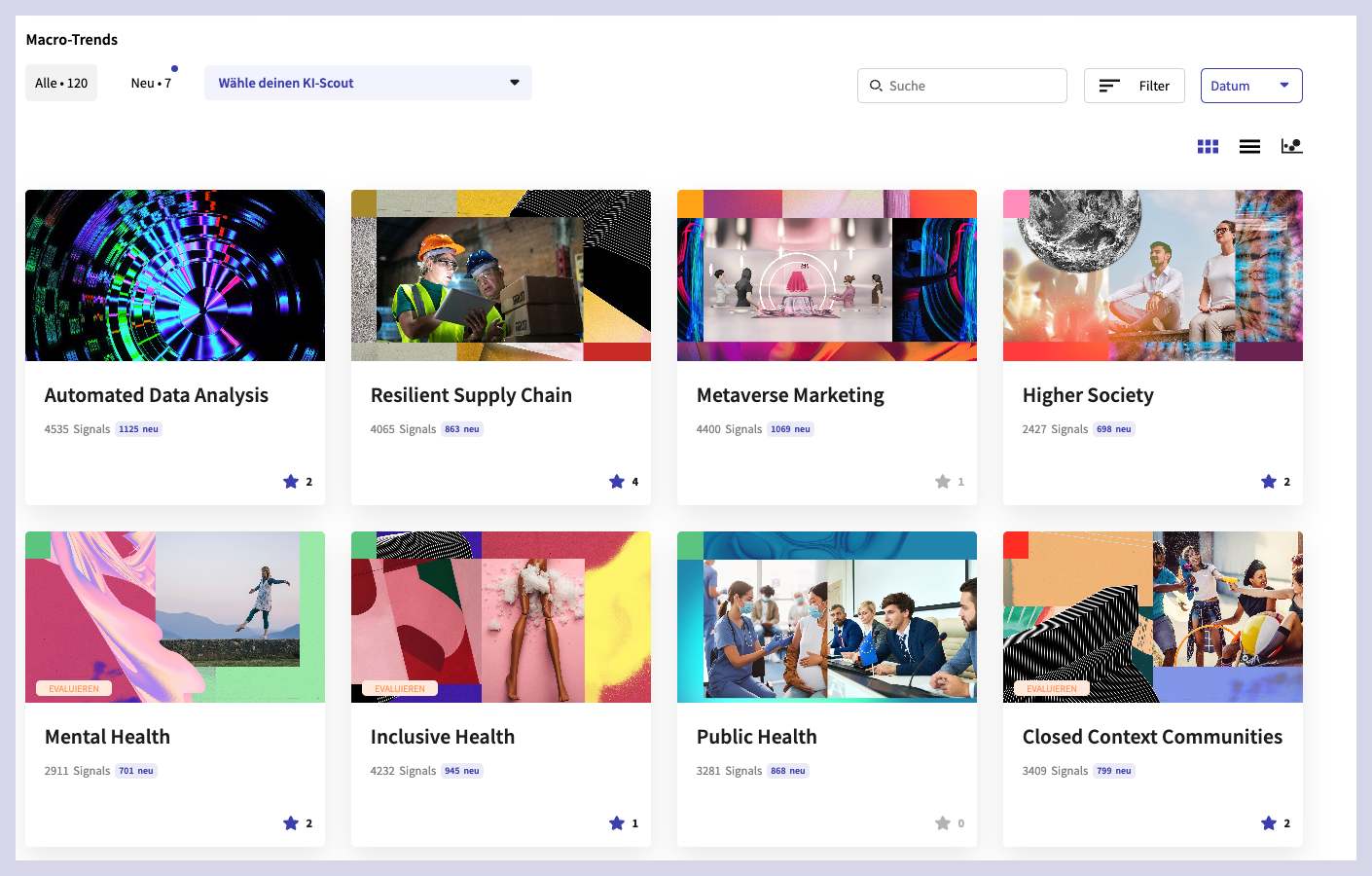This screenshot has width=1372, height=876.
Task: Click star on Closed Context Communities
Action: [1269, 823]
